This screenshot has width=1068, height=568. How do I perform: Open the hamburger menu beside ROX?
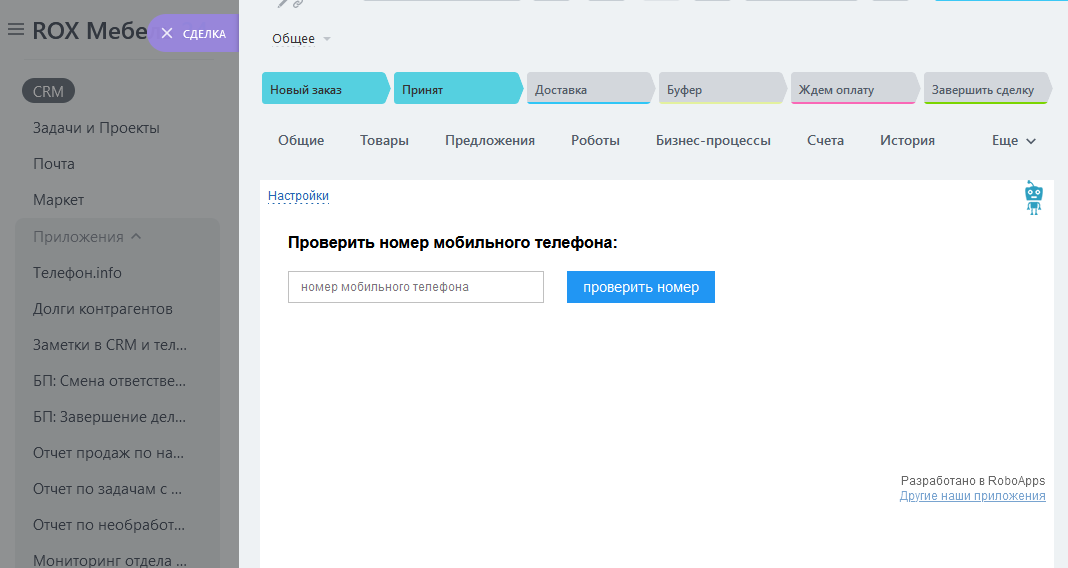coord(15,30)
